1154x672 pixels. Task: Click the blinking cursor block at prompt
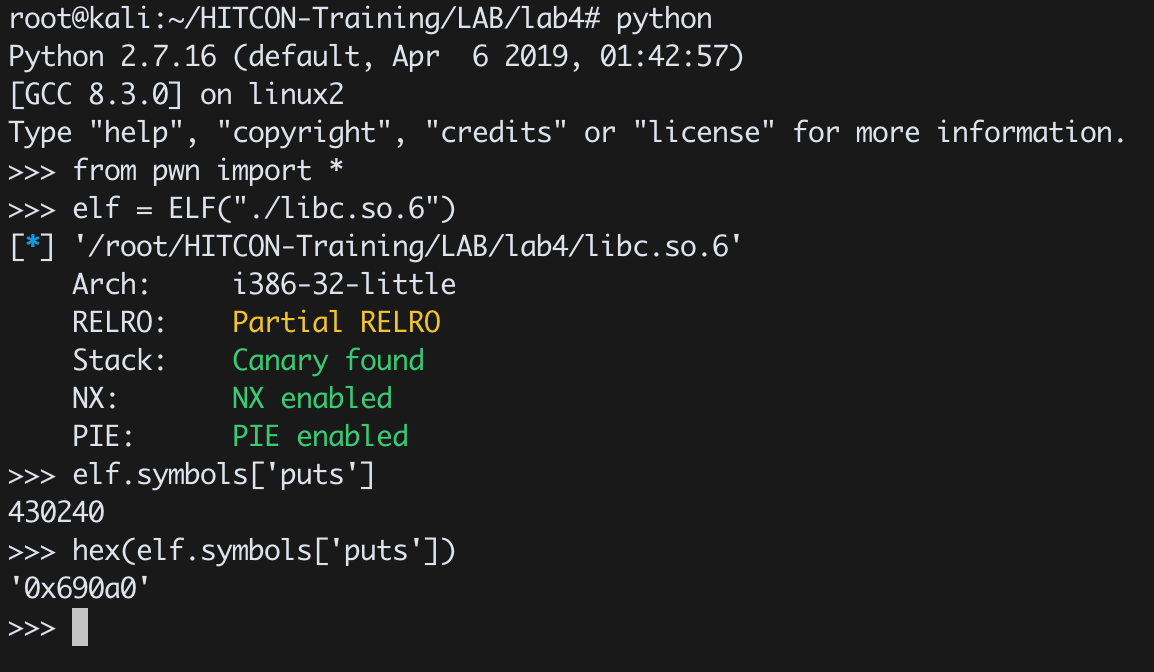(79, 627)
